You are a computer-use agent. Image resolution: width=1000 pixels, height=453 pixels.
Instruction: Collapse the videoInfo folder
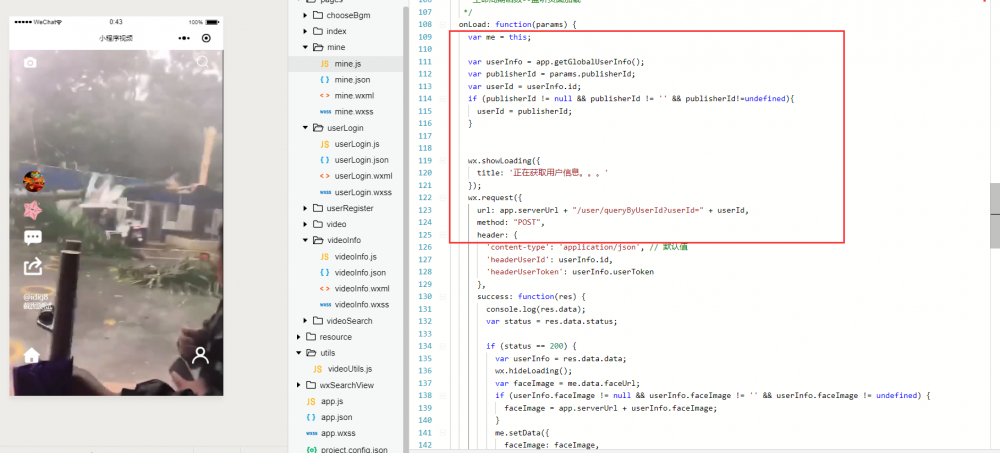[x=305, y=241]
